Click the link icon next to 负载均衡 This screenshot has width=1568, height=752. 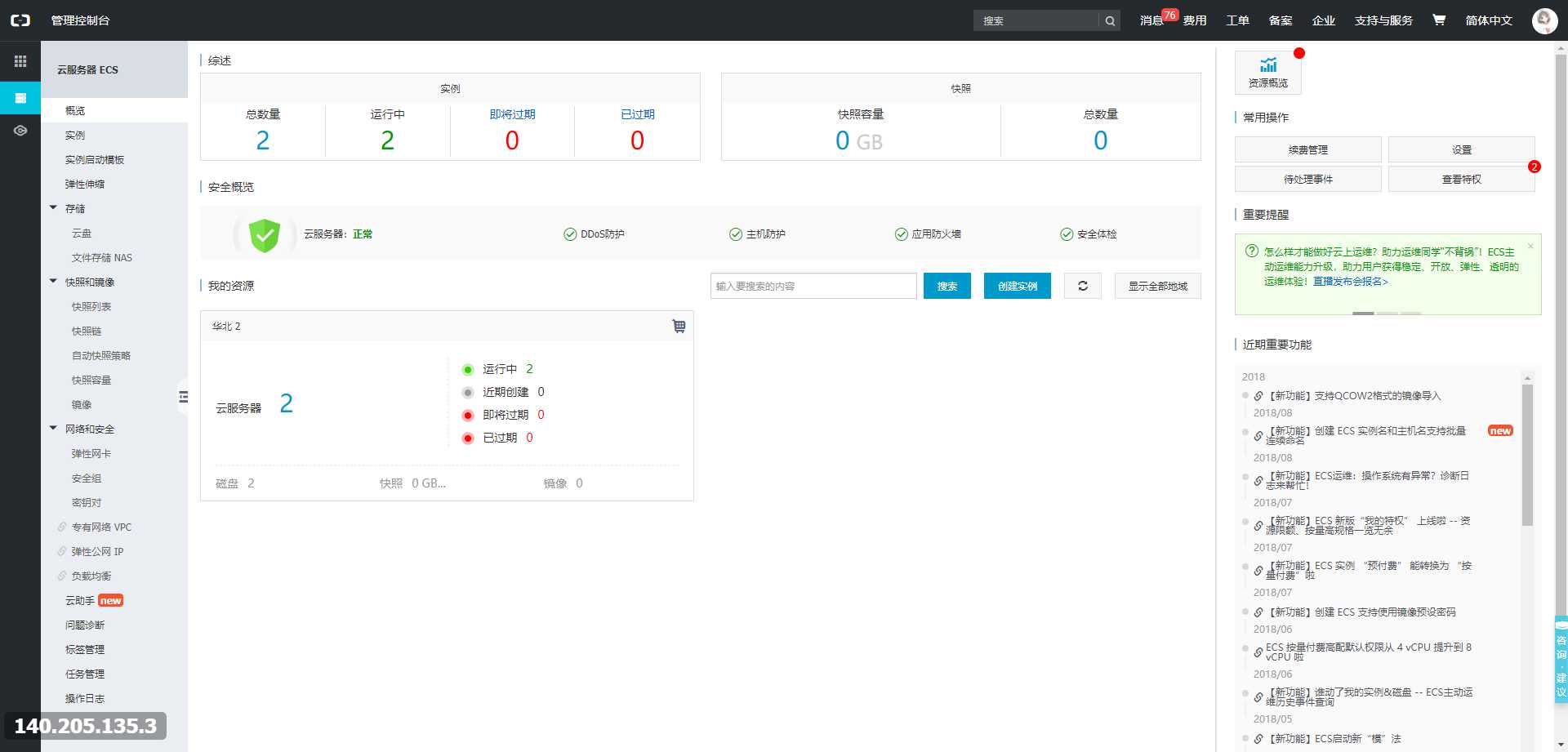point(62,576)
